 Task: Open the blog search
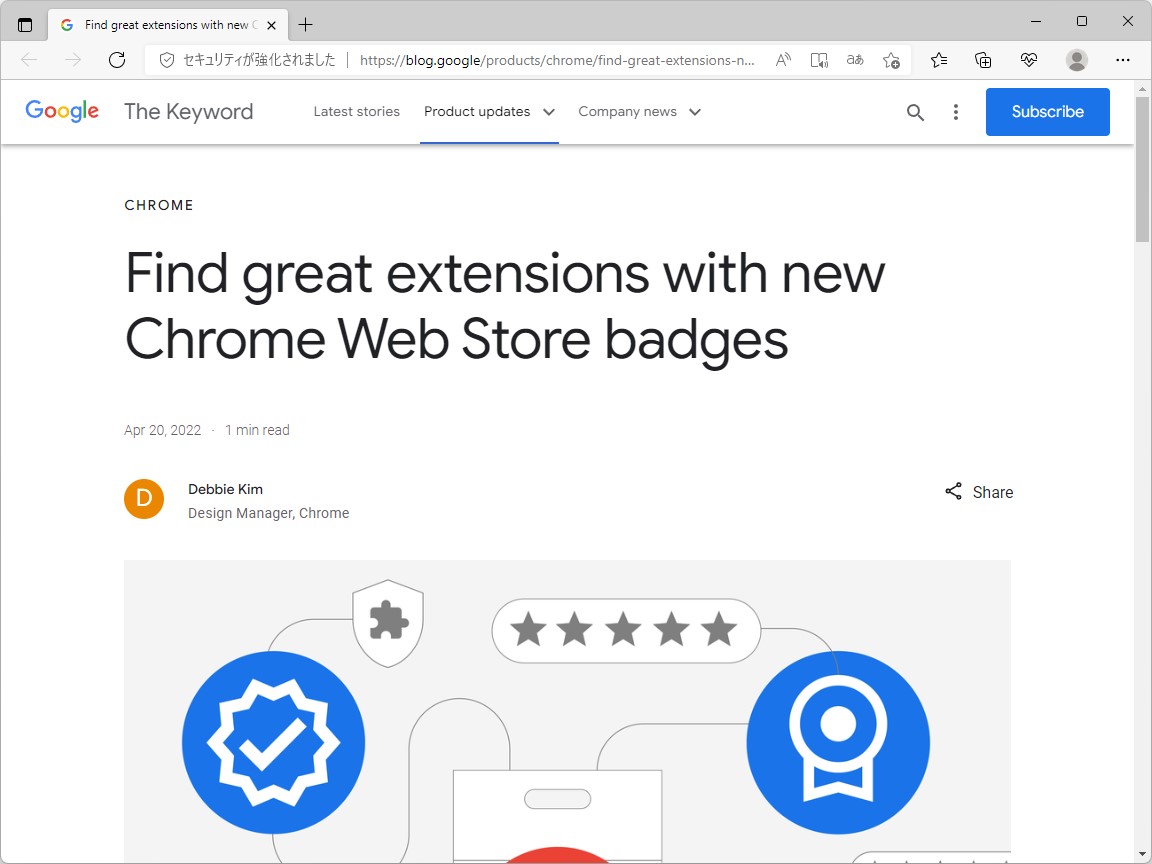[915, 112]
